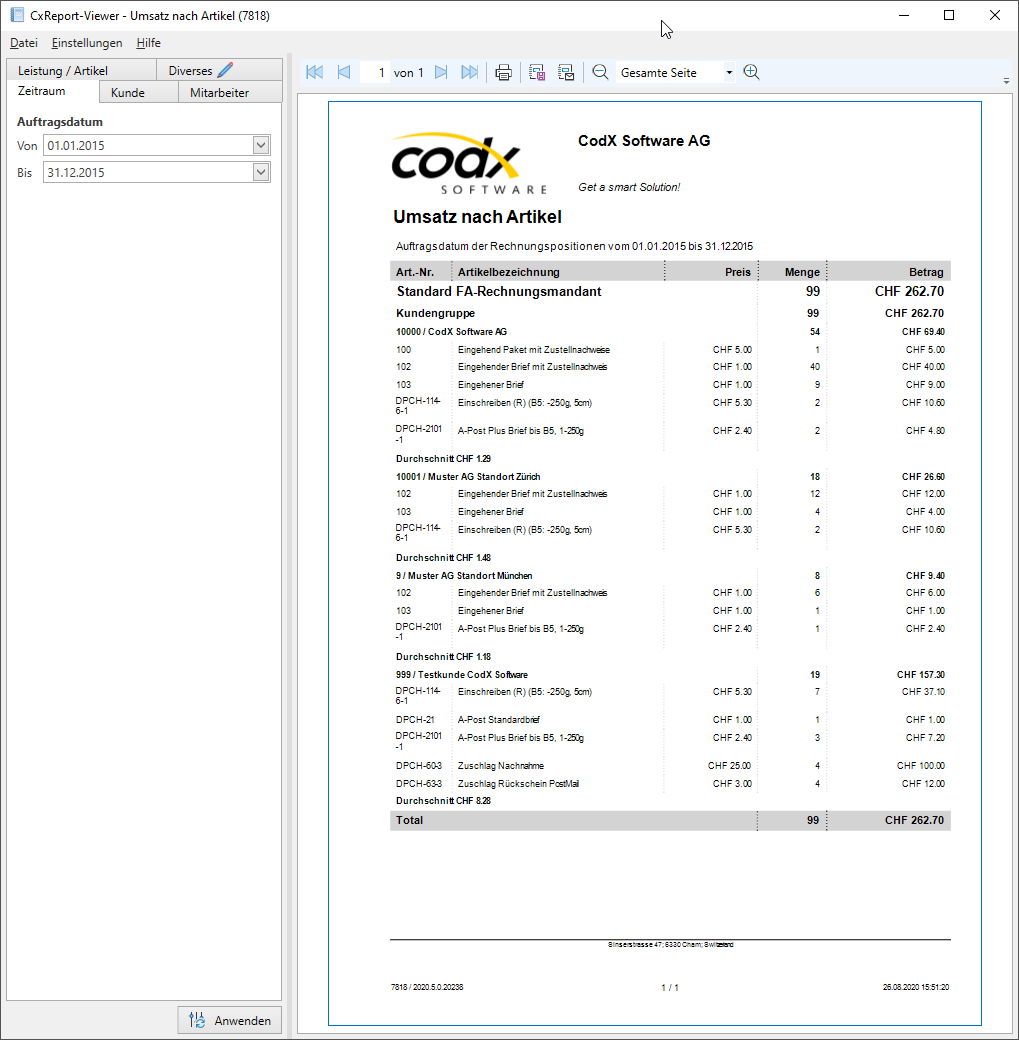Click the current page number field

tap(374, 72)
